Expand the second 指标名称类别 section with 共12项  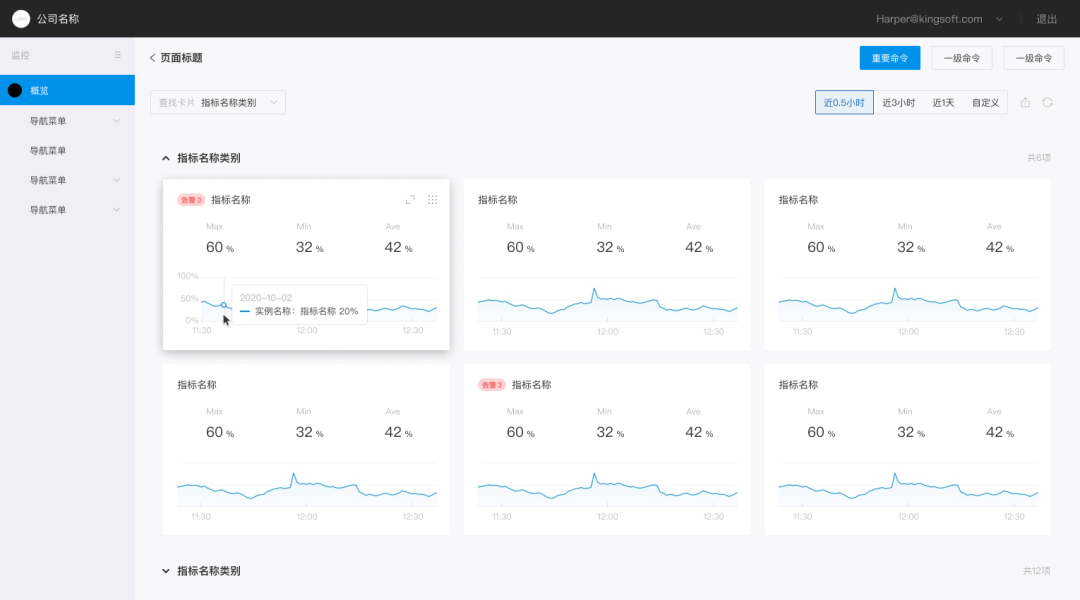pos(166,571)
